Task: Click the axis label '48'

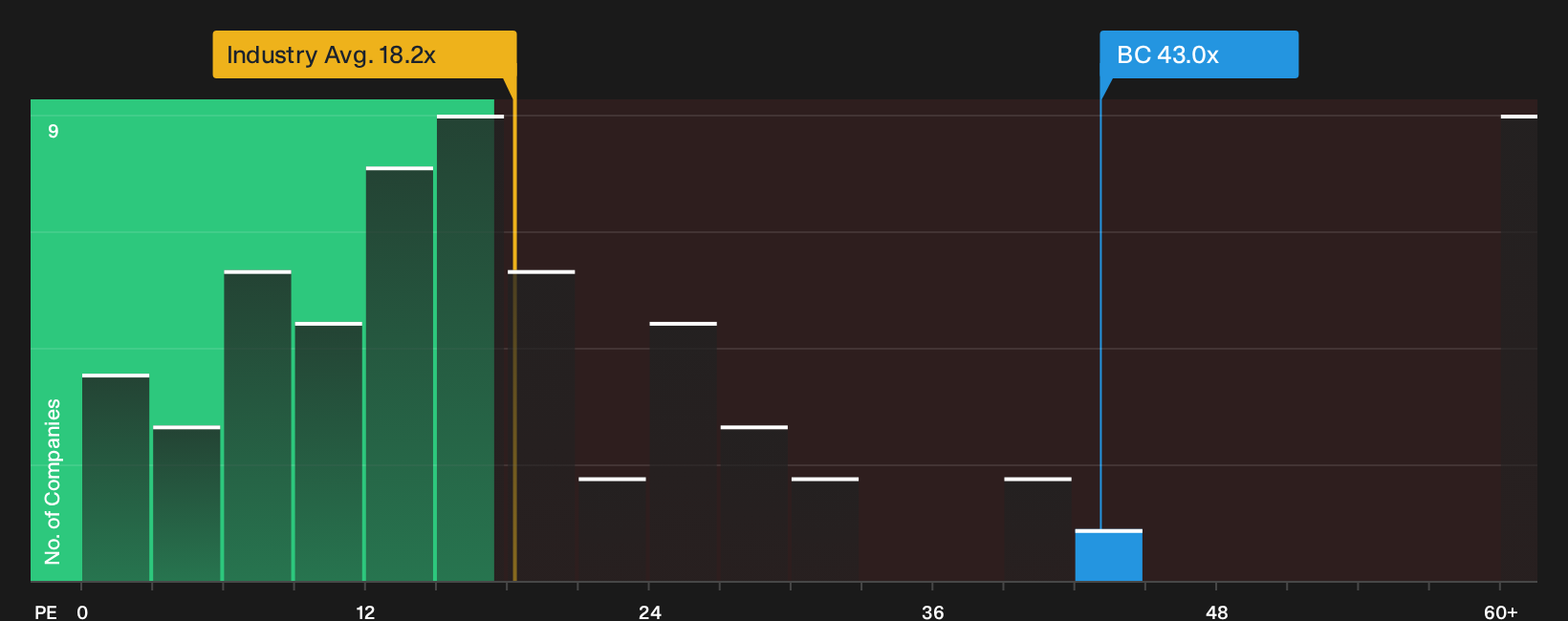Action: coord(1217,612)
